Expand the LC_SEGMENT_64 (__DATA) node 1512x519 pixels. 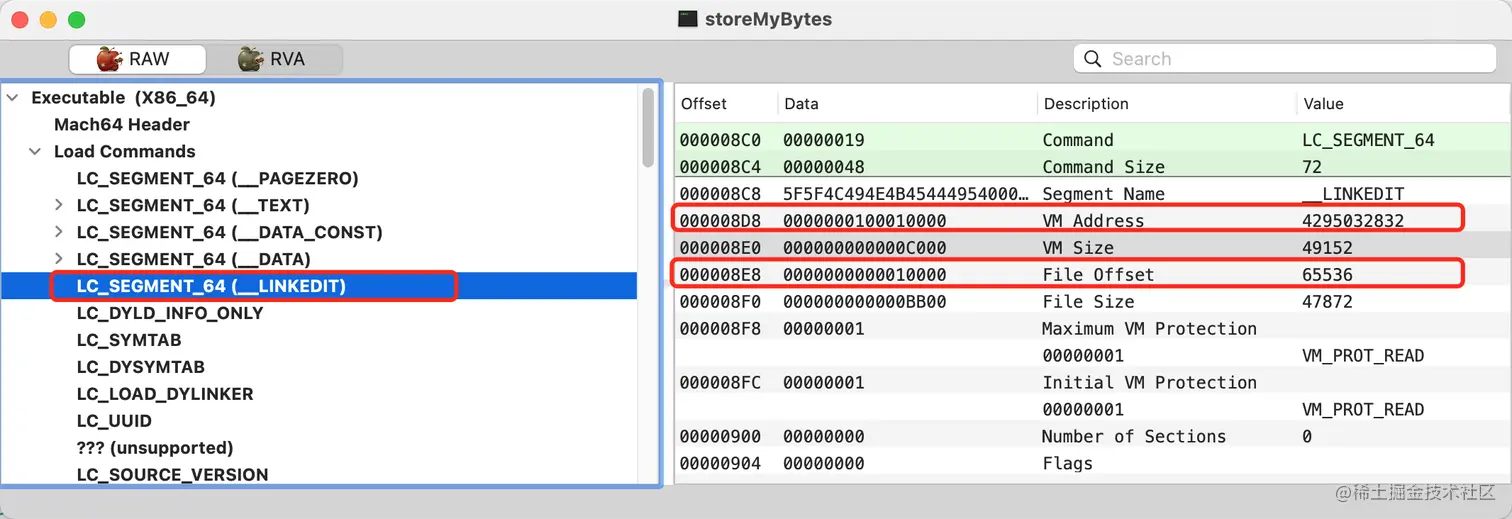tap(58, 260)
